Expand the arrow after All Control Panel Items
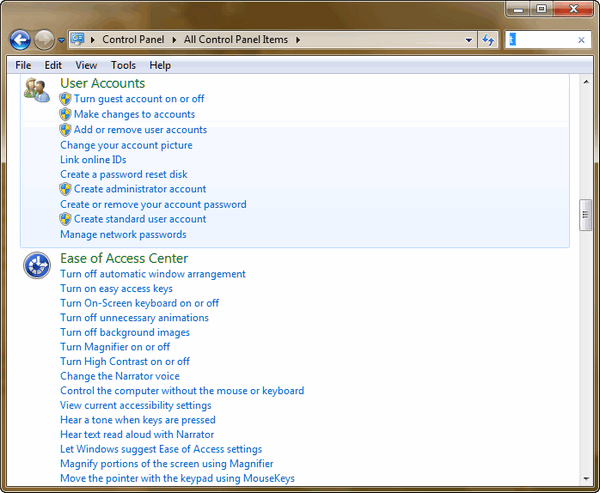This screenshot has height=493, width=600. coord(298,39)
